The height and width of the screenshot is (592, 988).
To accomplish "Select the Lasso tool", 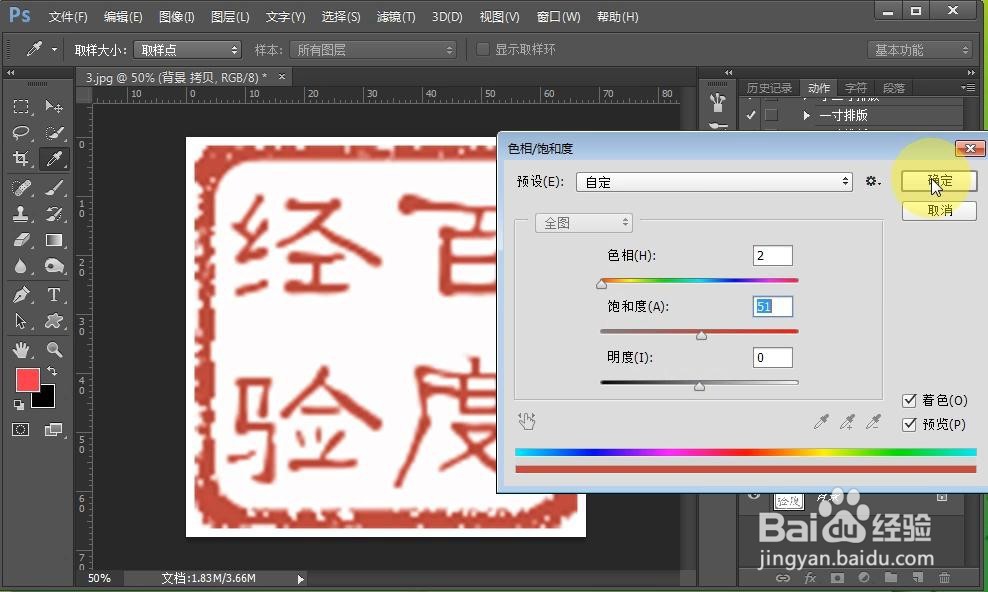I will point(22,133).
